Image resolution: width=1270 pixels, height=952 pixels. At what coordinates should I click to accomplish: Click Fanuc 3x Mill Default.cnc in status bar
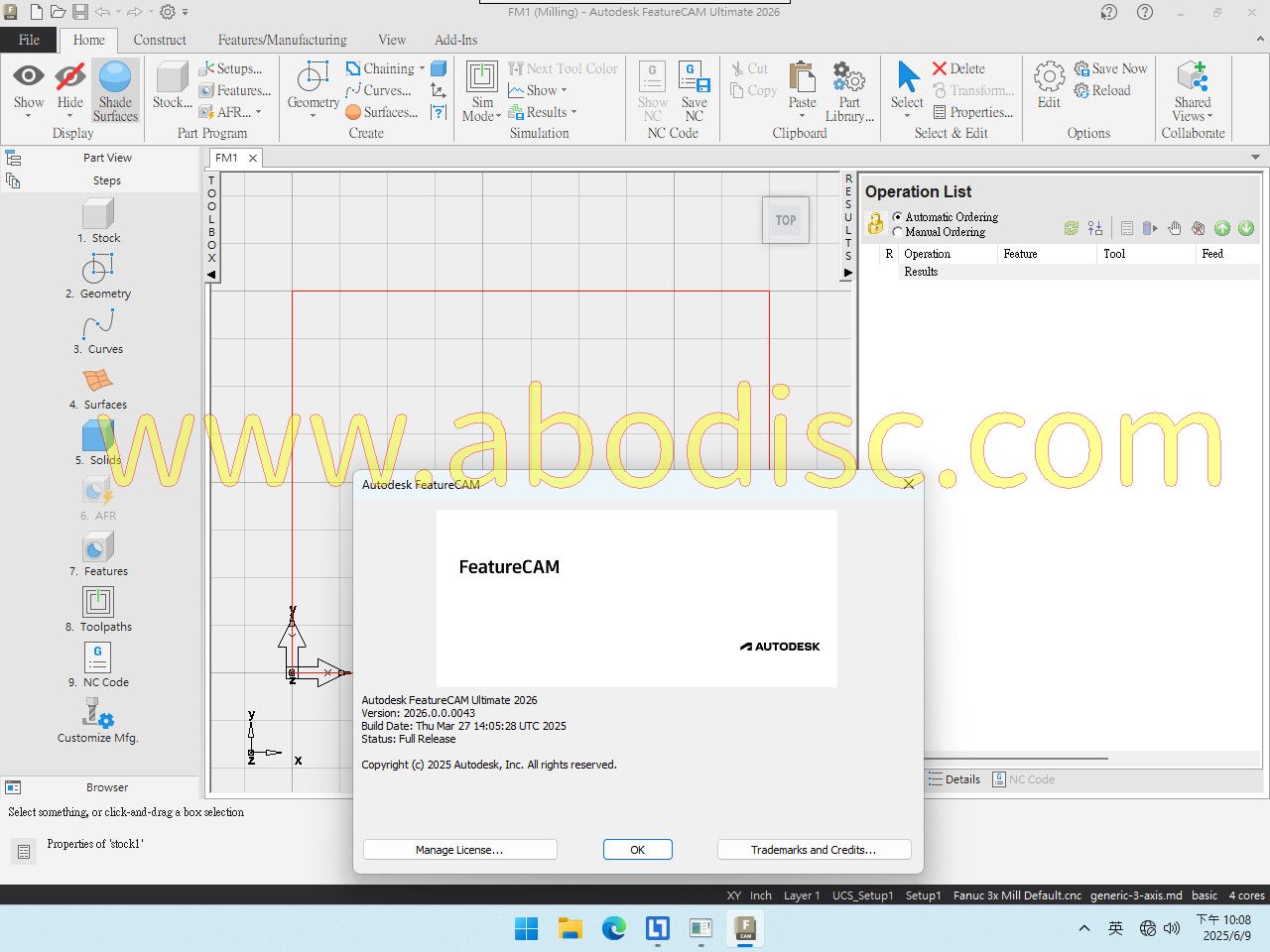[x=1017, y=895]
